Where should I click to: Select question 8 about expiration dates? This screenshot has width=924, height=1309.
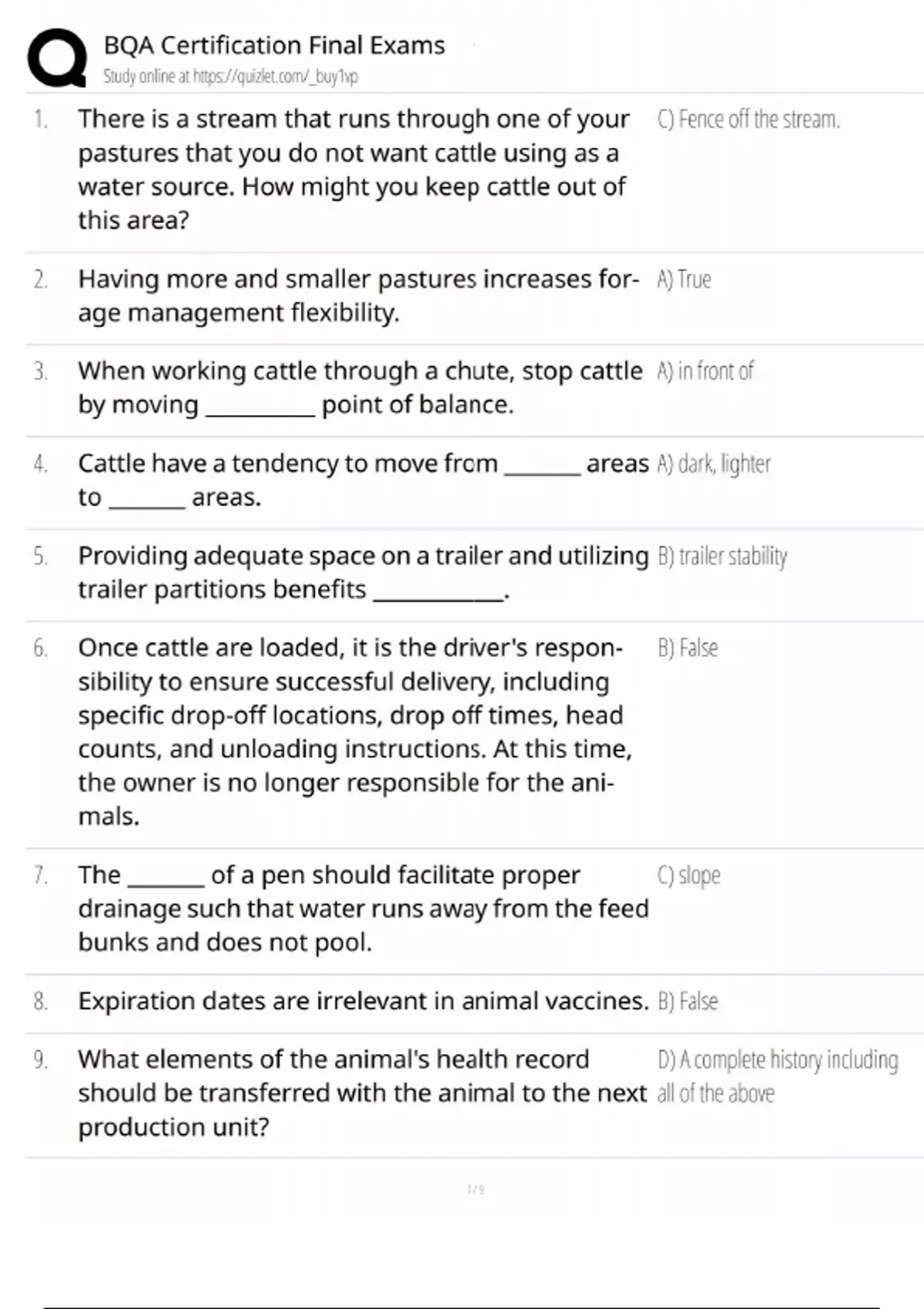pyautogui.click(x=363, y=1001)
